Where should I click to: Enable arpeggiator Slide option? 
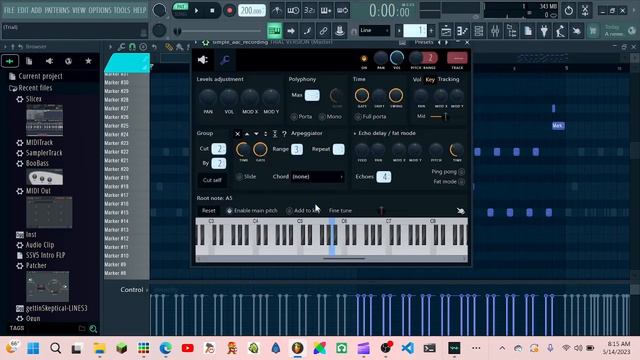click(246, 177)
